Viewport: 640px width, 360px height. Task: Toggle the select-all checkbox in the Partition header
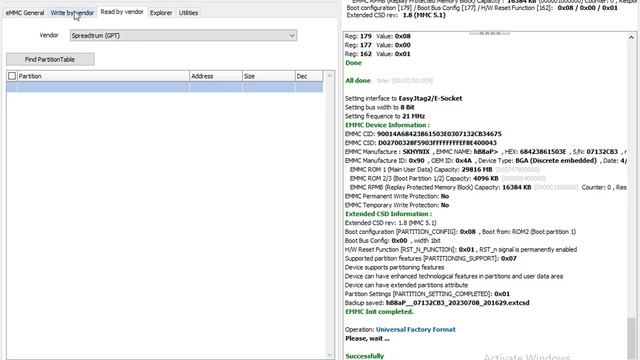[12, 76]
